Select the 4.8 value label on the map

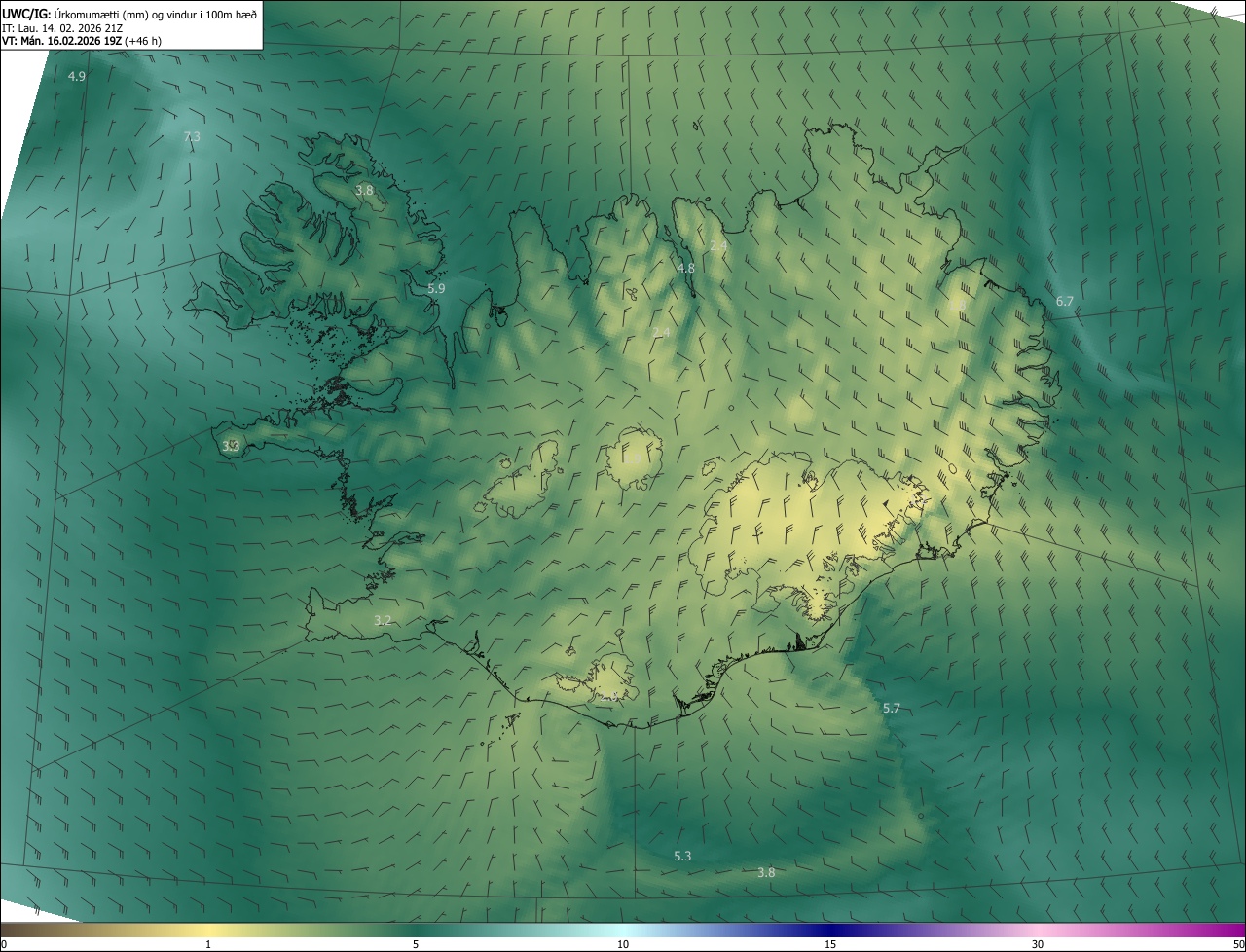[685, 268]
